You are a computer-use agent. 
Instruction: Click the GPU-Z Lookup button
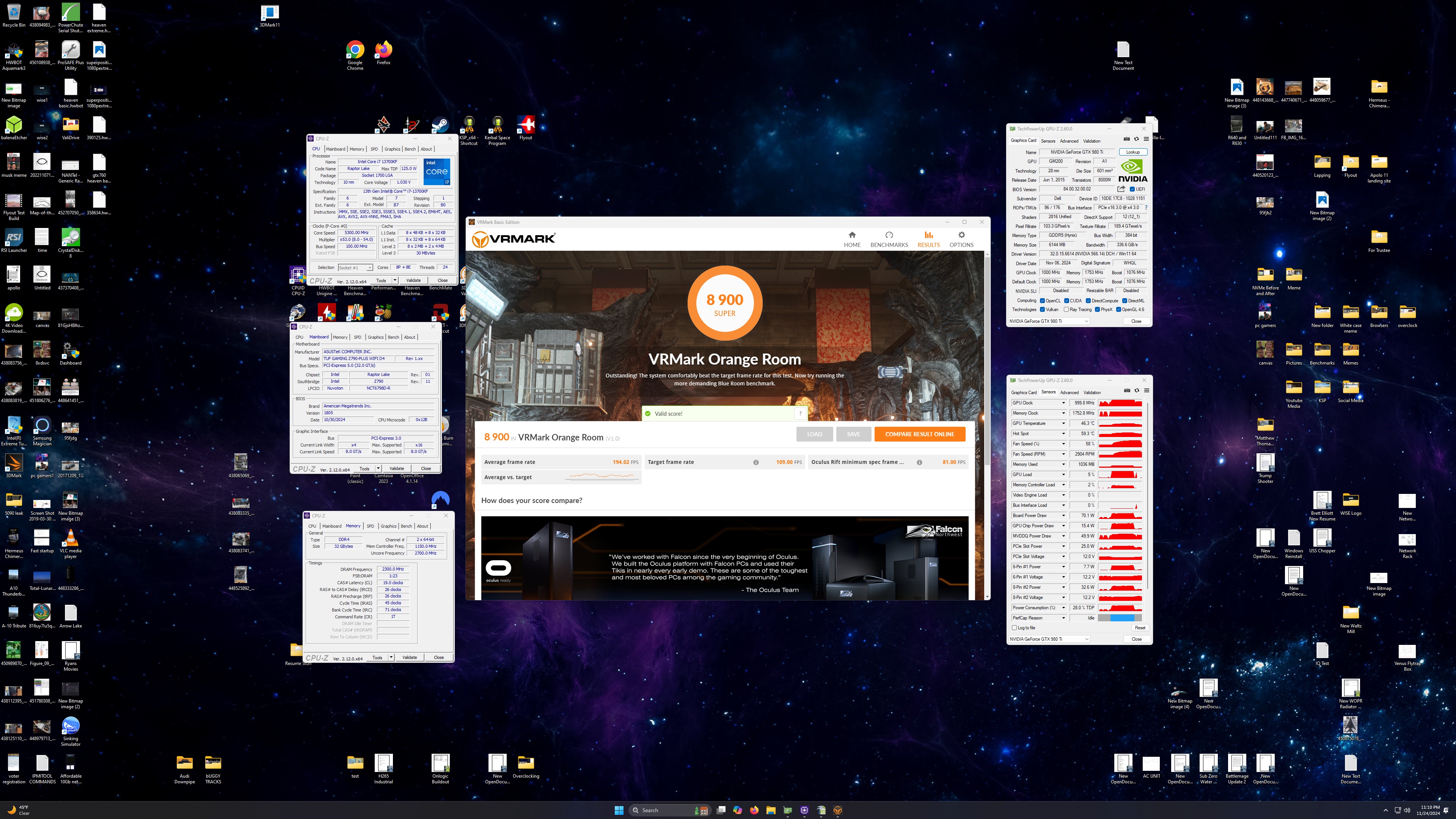pos(1133,152)
